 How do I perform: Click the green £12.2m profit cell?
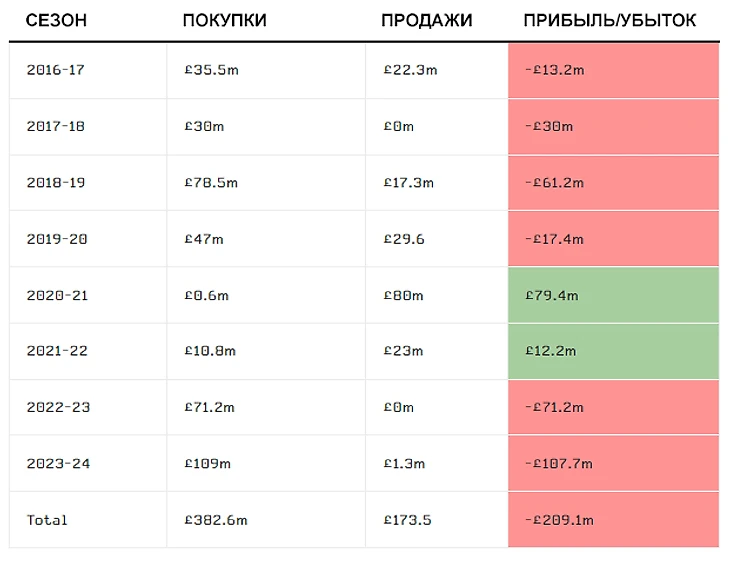[x=613, y=351]
